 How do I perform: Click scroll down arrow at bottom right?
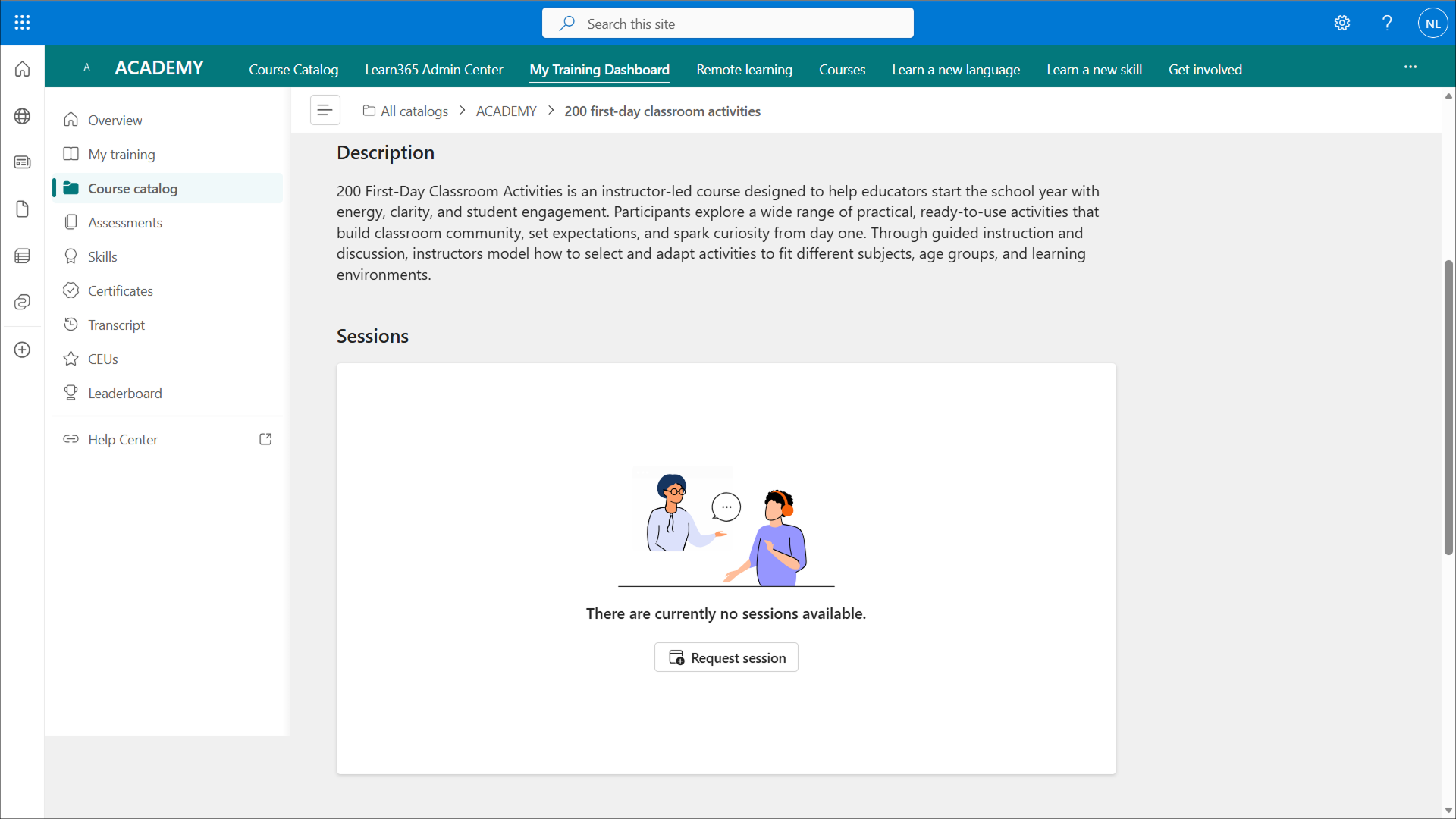pyautogui.click(x=1448, y=810)
